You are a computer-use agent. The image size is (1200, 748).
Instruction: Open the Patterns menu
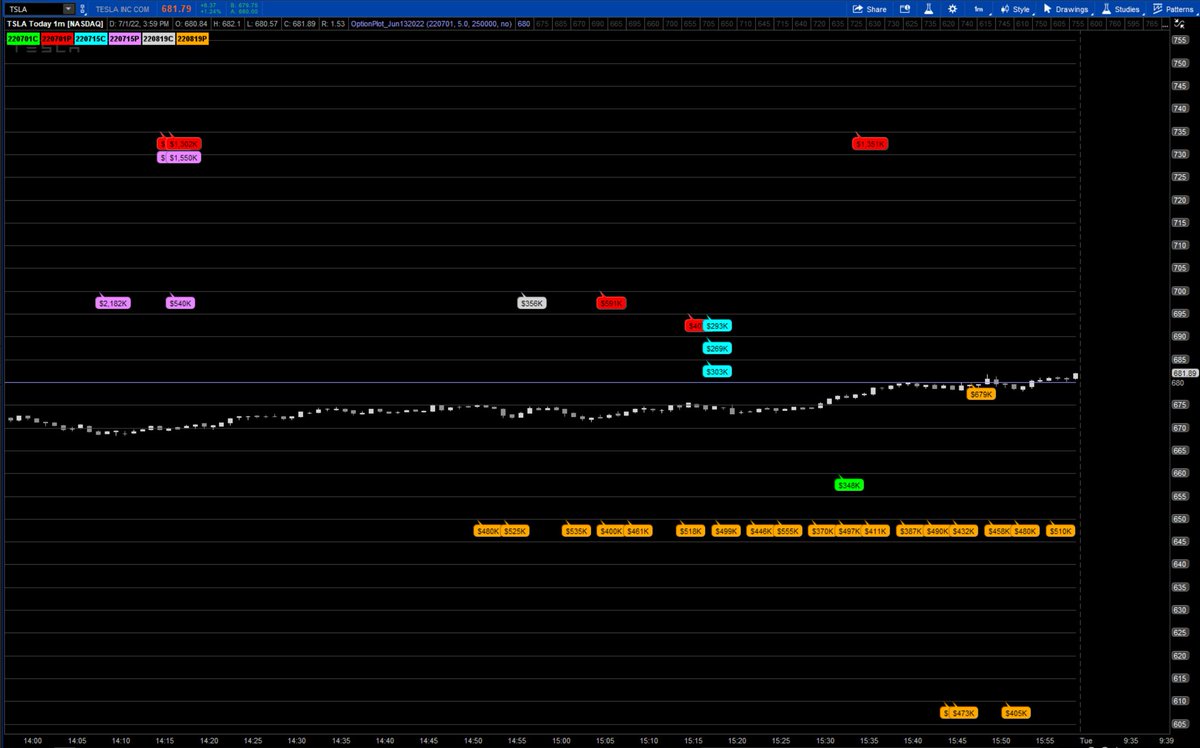point(1172,9)
